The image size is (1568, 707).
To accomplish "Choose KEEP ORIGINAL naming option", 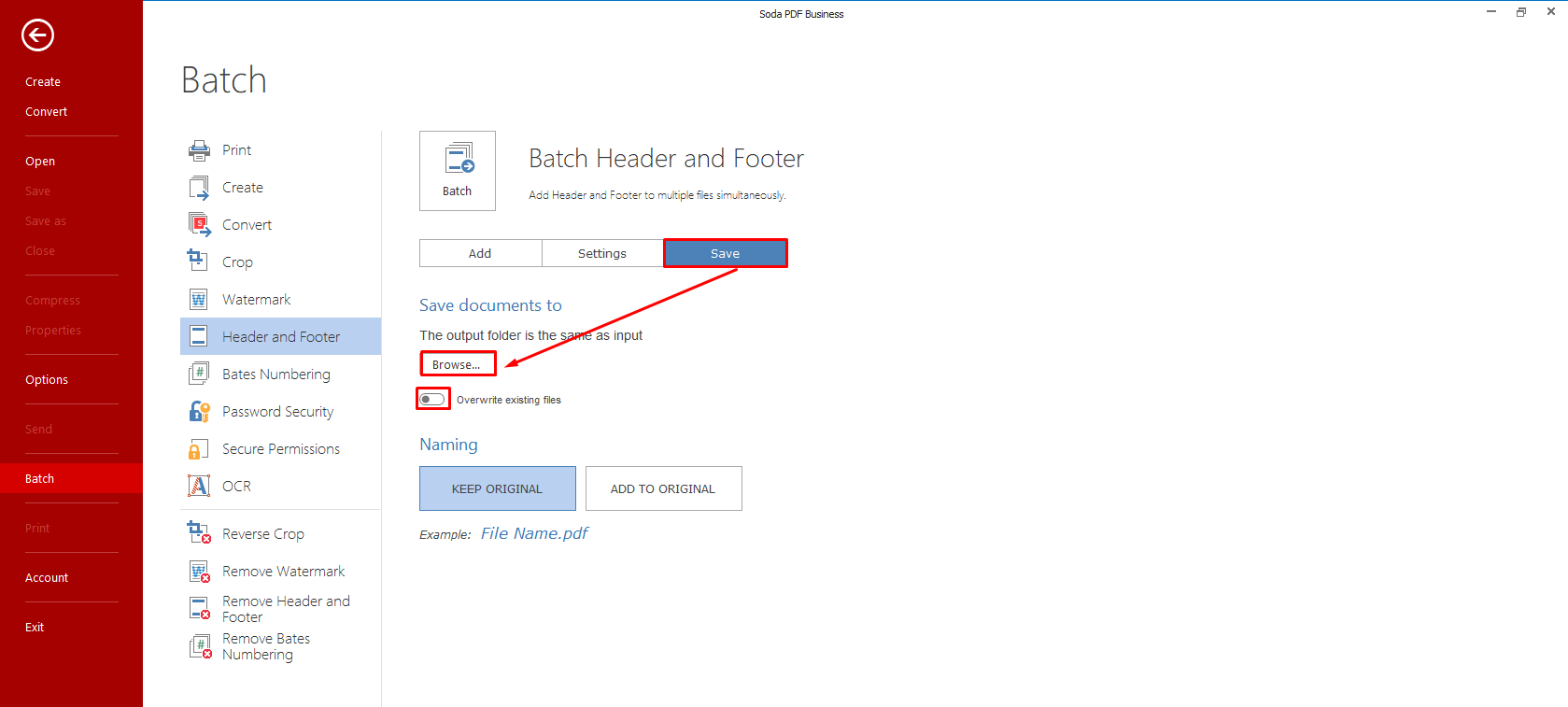I will tap(498, 488).
